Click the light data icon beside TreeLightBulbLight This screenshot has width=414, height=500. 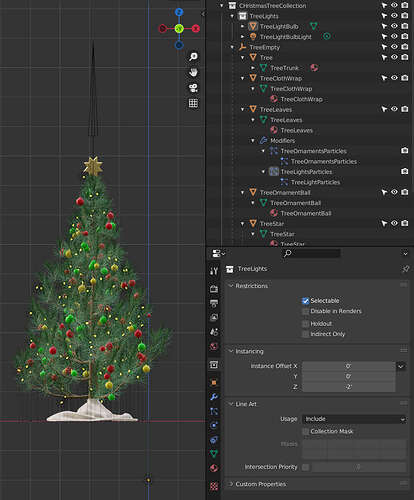coord(327,36)
